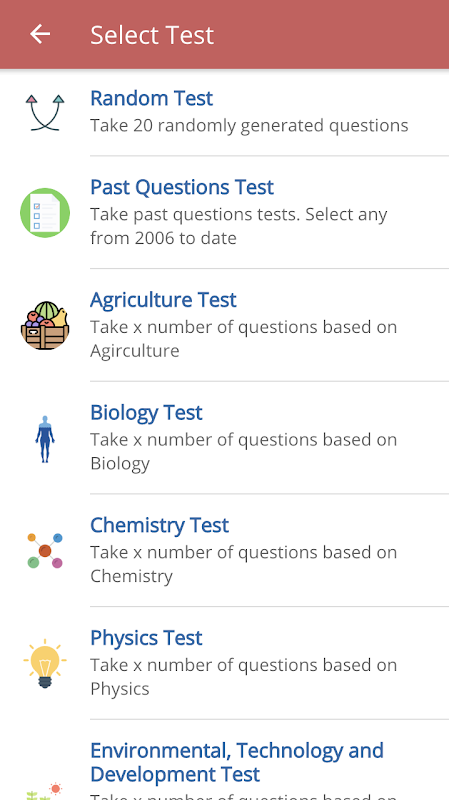Click 'Take 20 randomly generated questions' description
The image size is (449, 800).
pyautogui.click(x=249, y=126)
